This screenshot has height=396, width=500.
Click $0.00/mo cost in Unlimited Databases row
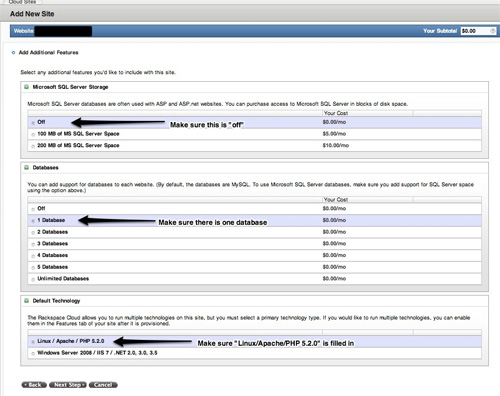[x=334, y=278]
